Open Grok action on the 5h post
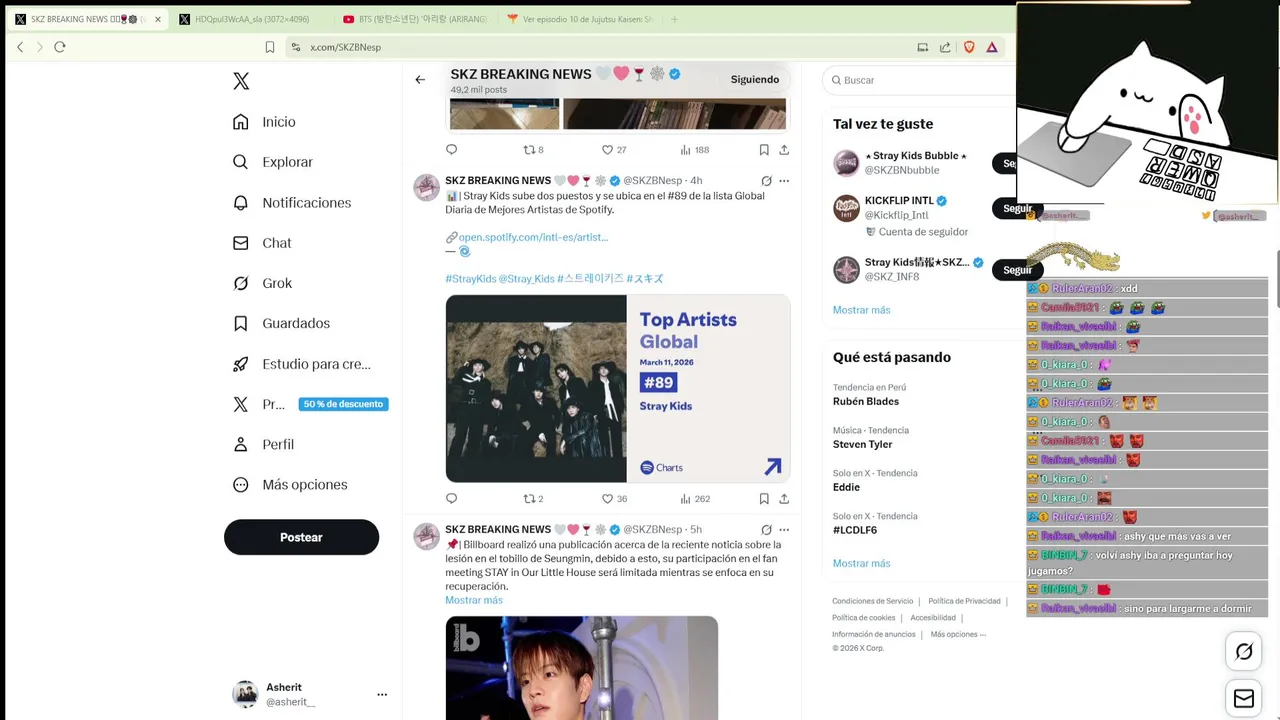 point(766,530)
